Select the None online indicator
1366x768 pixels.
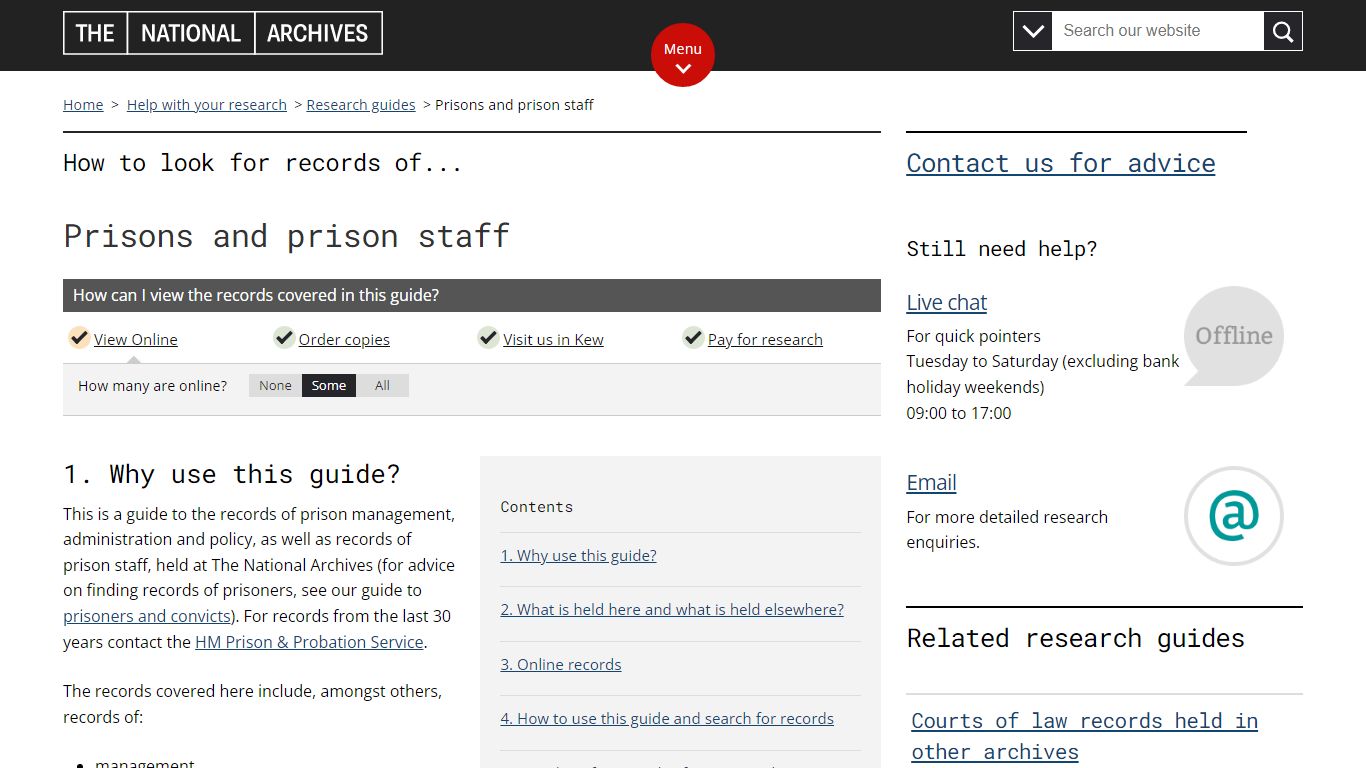point(275,386)
